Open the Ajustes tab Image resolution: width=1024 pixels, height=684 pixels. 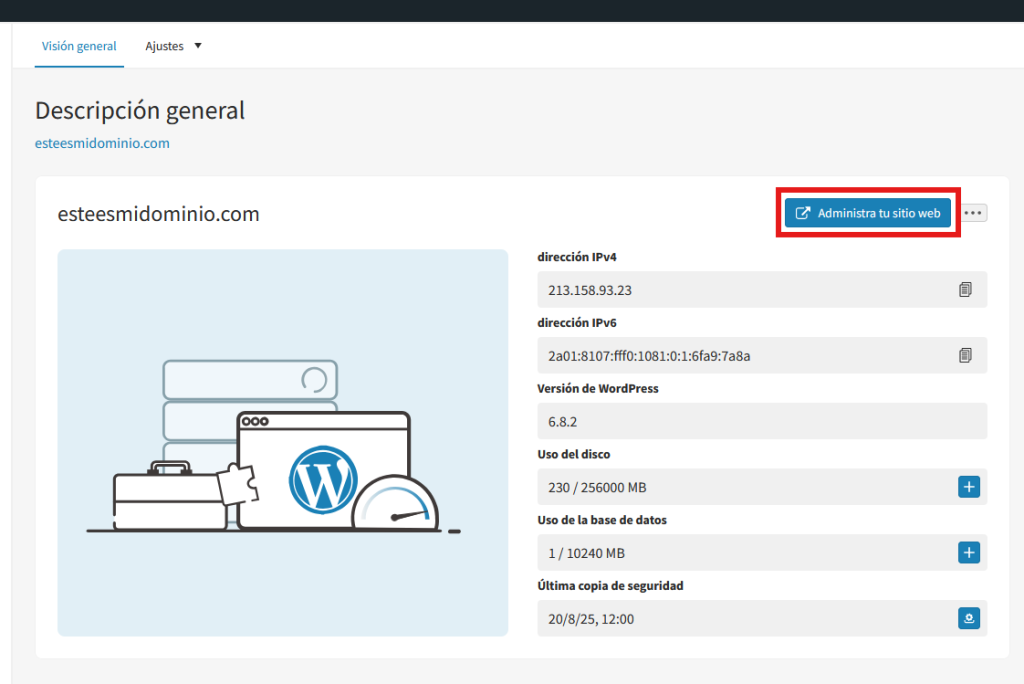(x=165, y=46)
